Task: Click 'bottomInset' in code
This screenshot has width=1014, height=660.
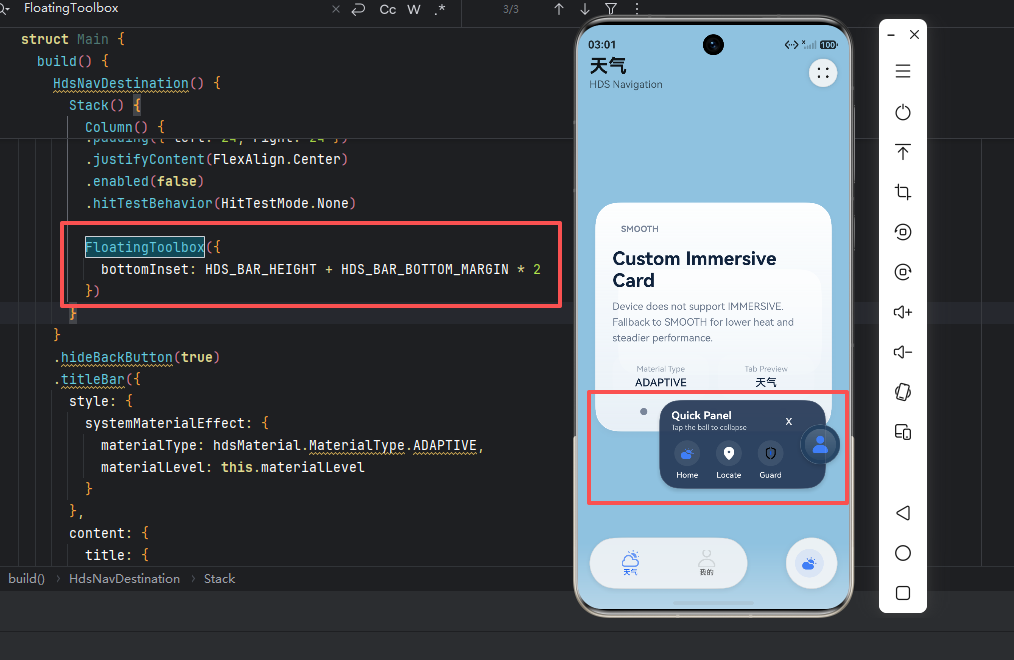Action: 145,269
